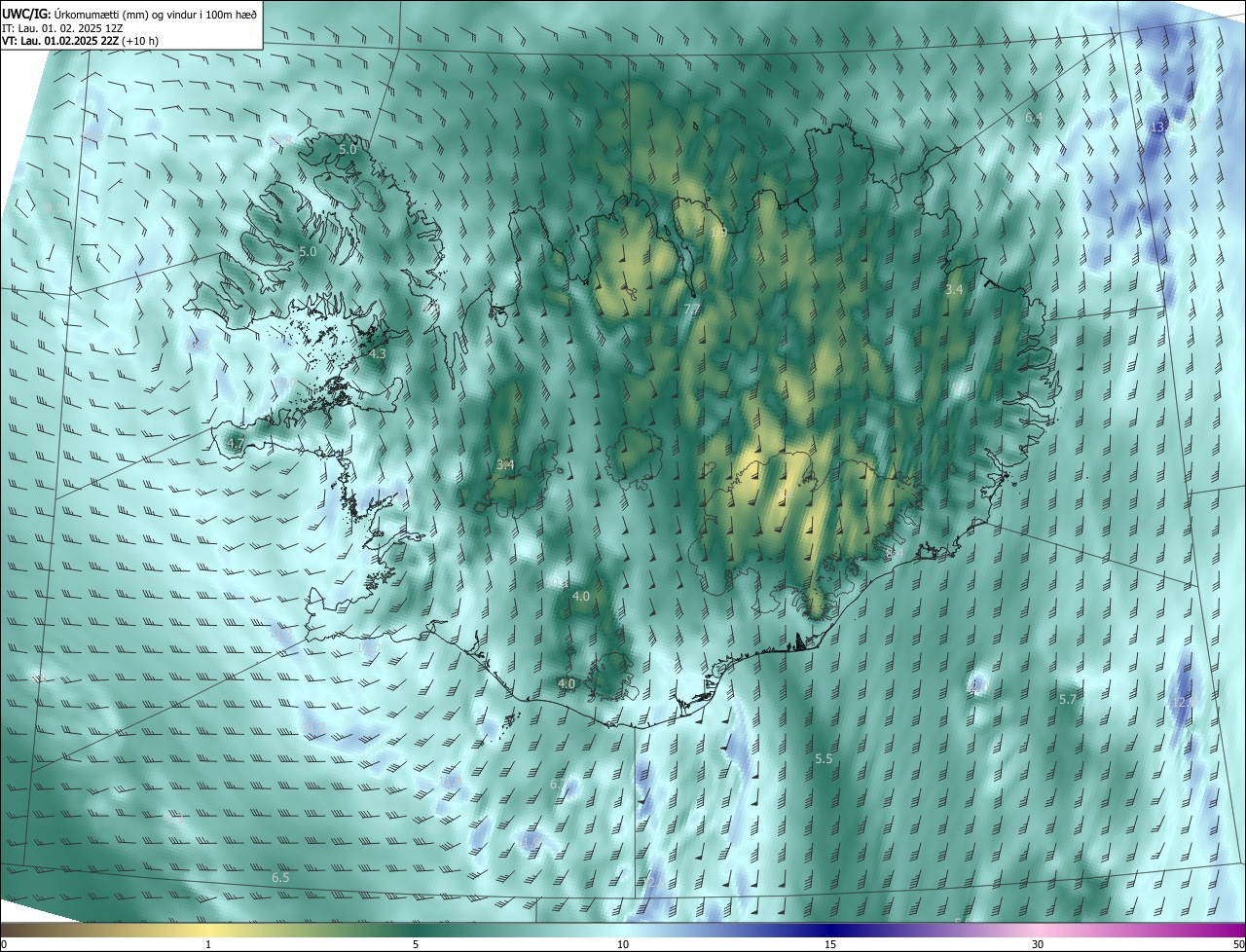Click the 7.7 value label on the map
This screenshot has width=1246, height=952.
click(x=692, y=310)
